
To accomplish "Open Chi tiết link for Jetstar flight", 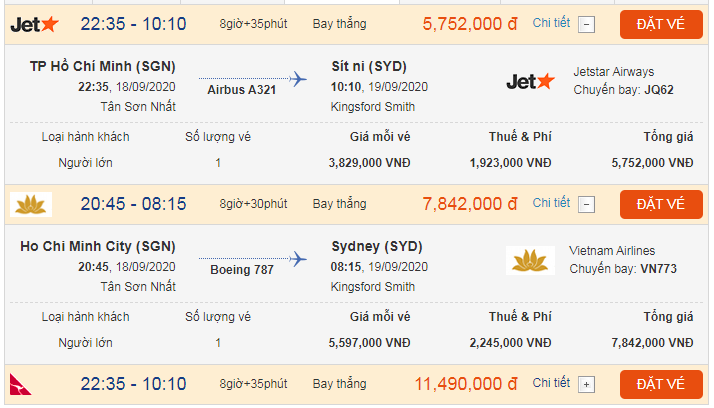I will tap(551, 23).
